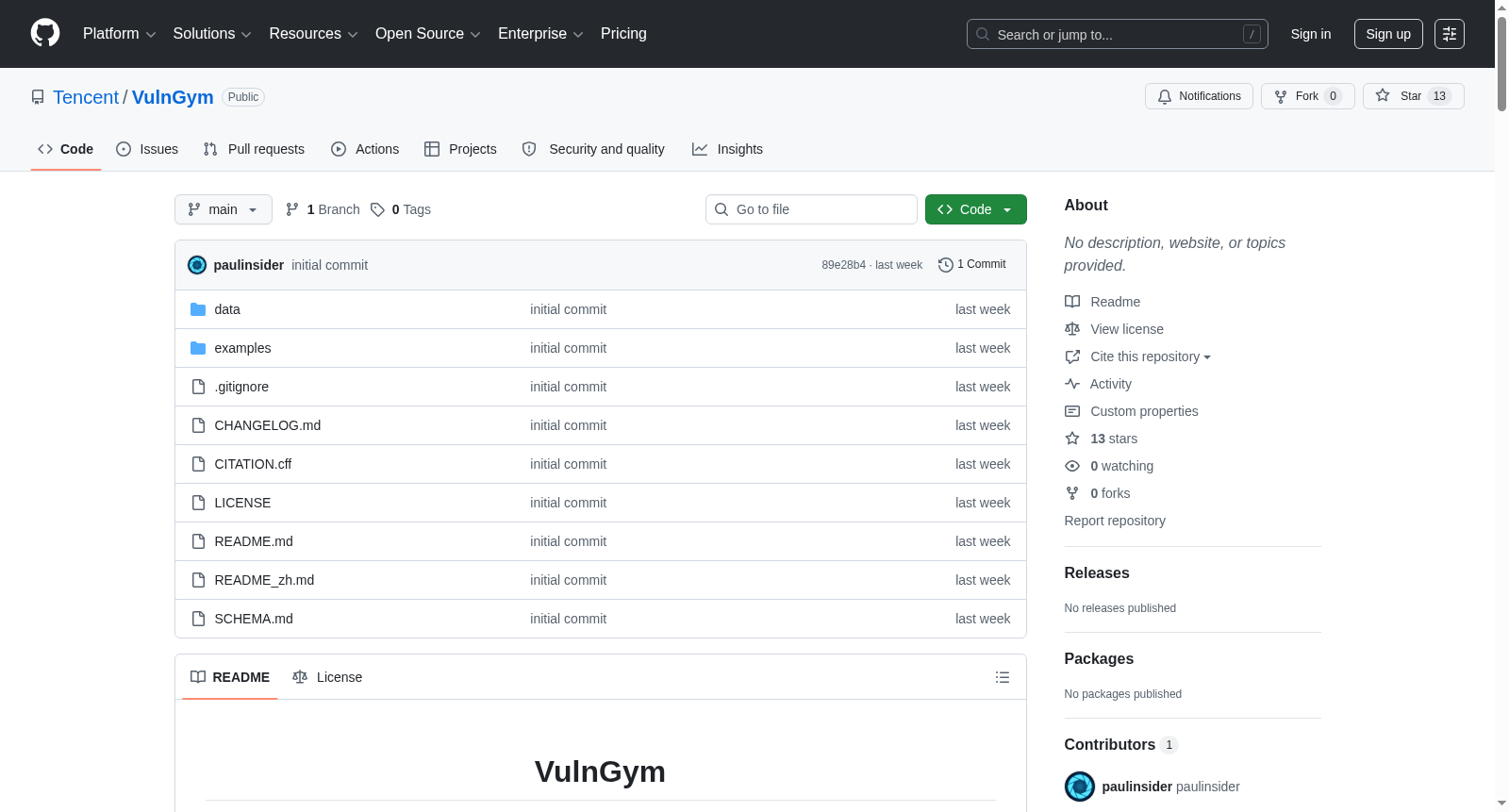The height and width of the screenshot is (812, 1509).
Task: Switch to the Actions tab
Action: point(365,149)
